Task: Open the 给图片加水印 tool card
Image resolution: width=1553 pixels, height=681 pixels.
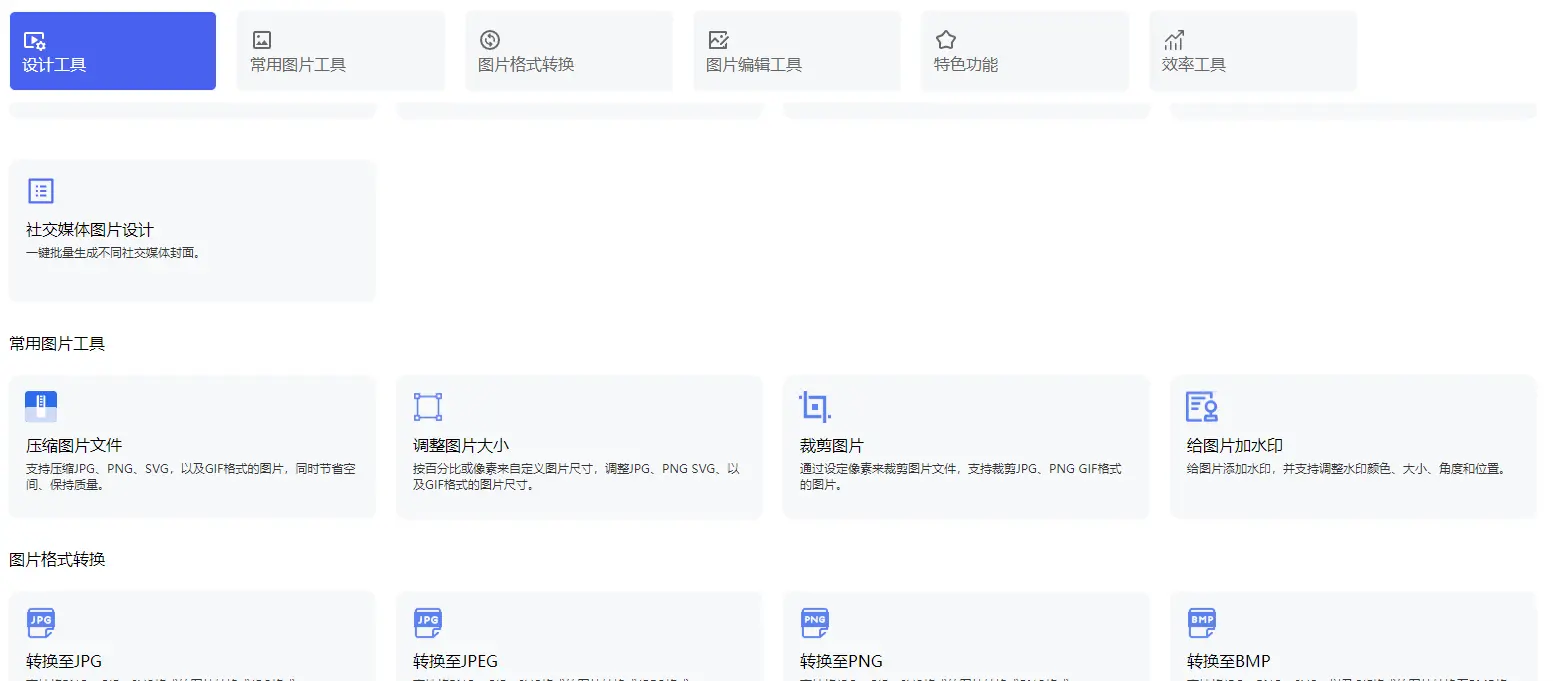Action: tap(1352, 446)
